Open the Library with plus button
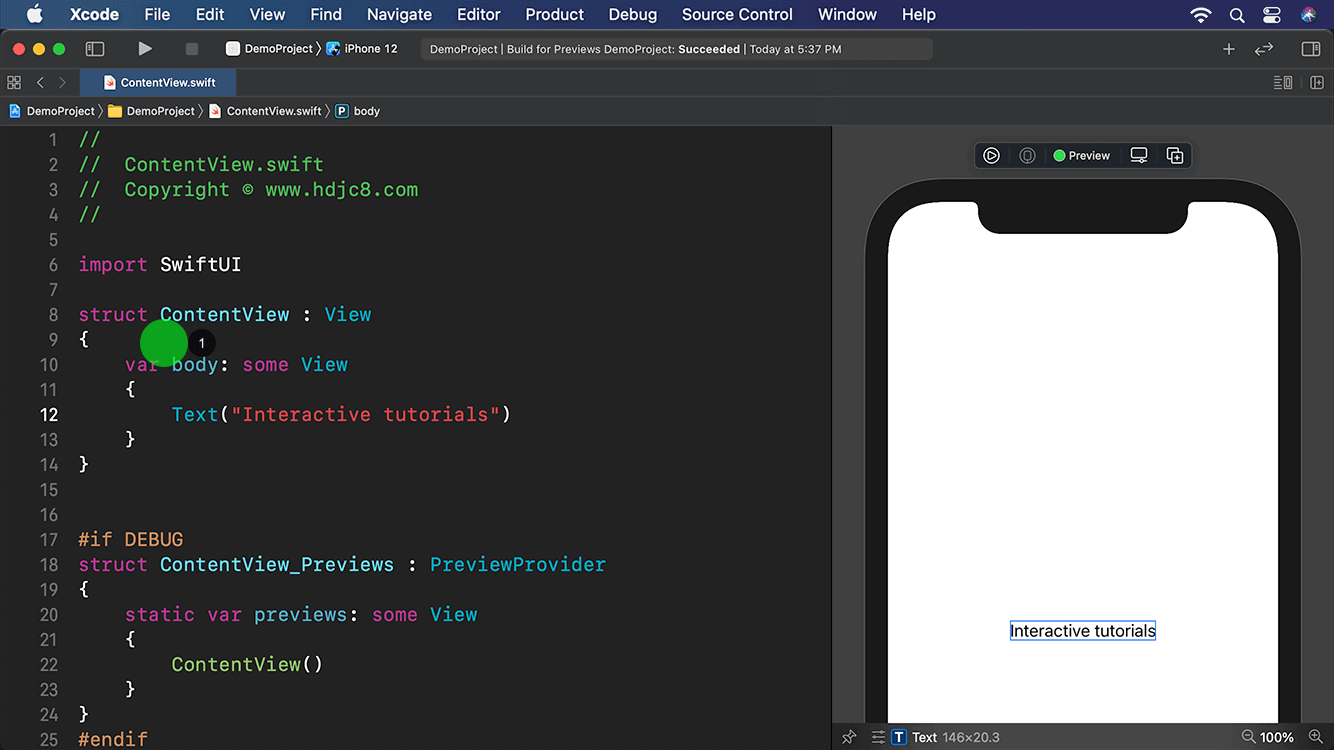The image size is (1334, 750). pos(1229,49)
